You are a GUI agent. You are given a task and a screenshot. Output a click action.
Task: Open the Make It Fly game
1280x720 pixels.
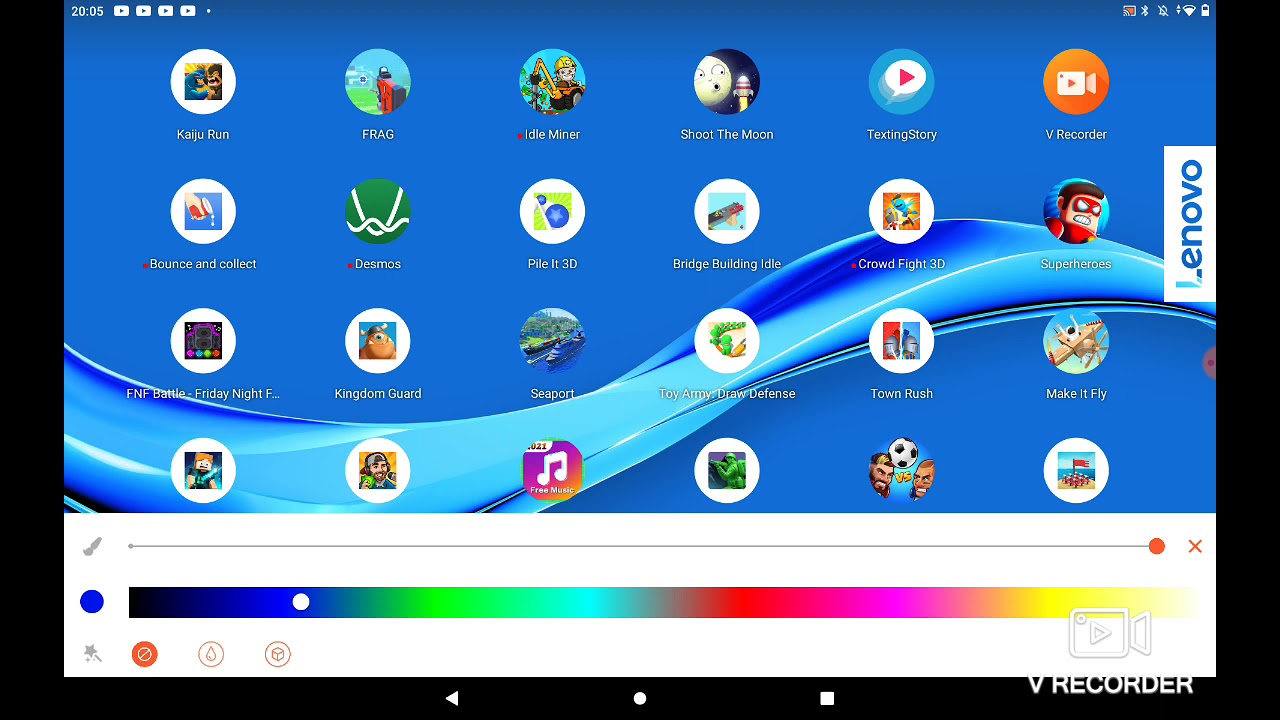[1076, 341]
